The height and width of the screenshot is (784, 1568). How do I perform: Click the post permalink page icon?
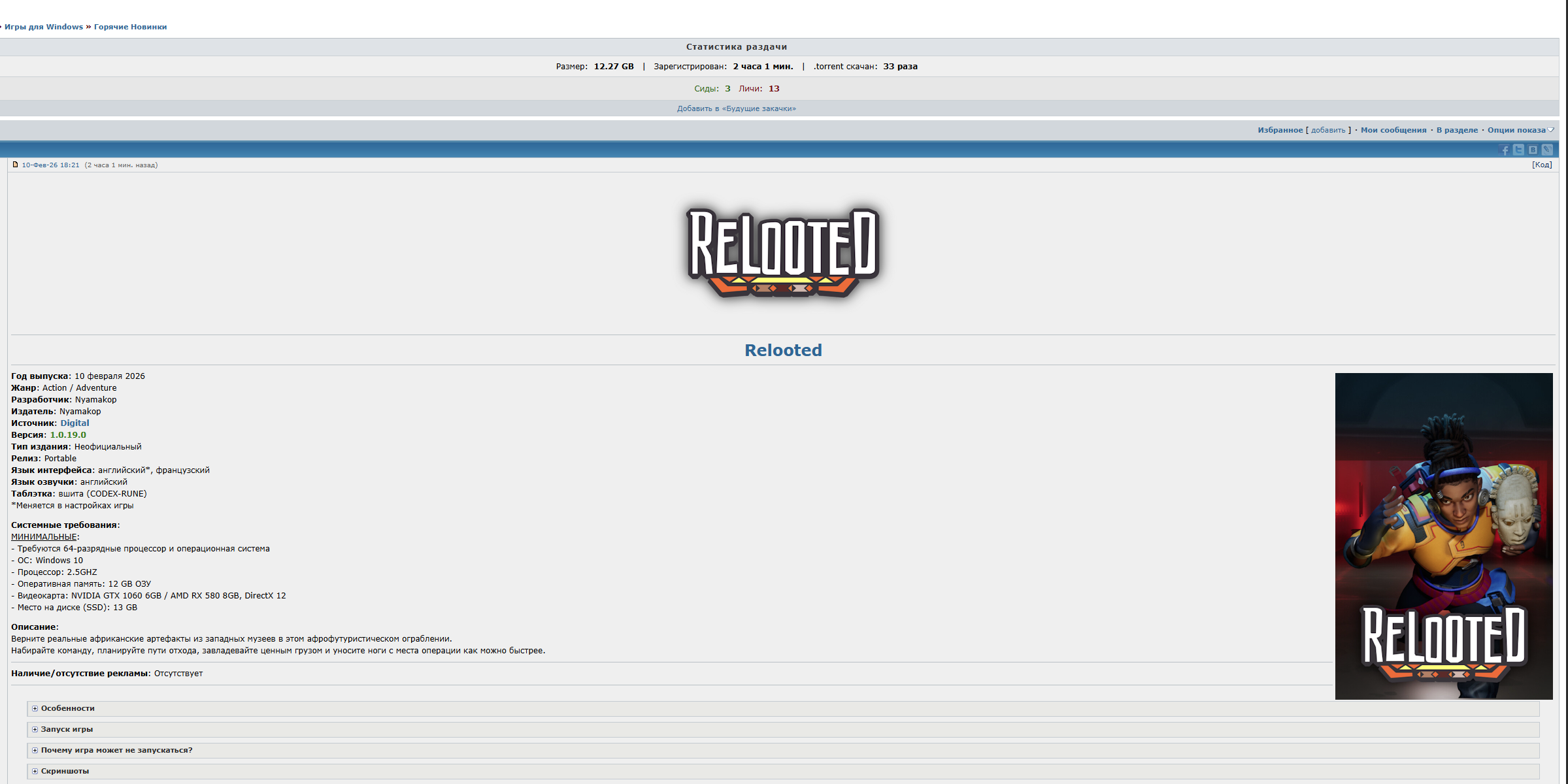pyautogui.click(x=15, y=165)
